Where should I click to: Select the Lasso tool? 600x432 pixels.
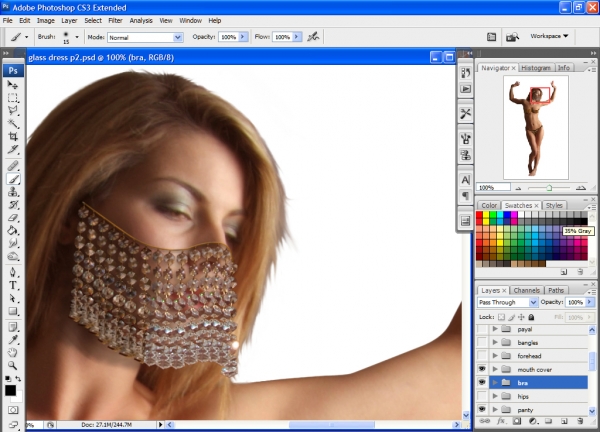coord(13,111)
